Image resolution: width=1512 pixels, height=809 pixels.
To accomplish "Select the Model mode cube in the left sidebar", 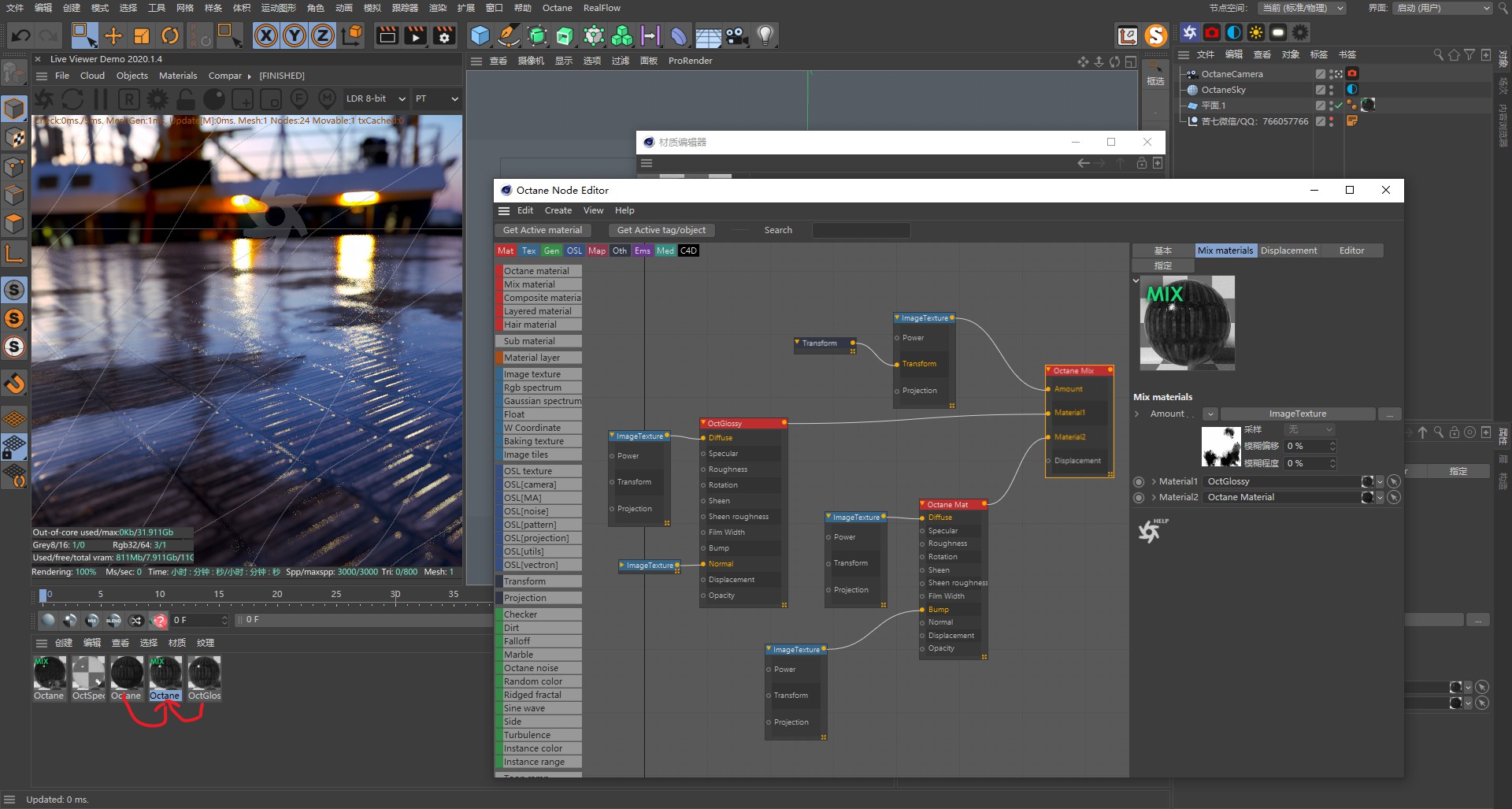I will click(14, 109).
